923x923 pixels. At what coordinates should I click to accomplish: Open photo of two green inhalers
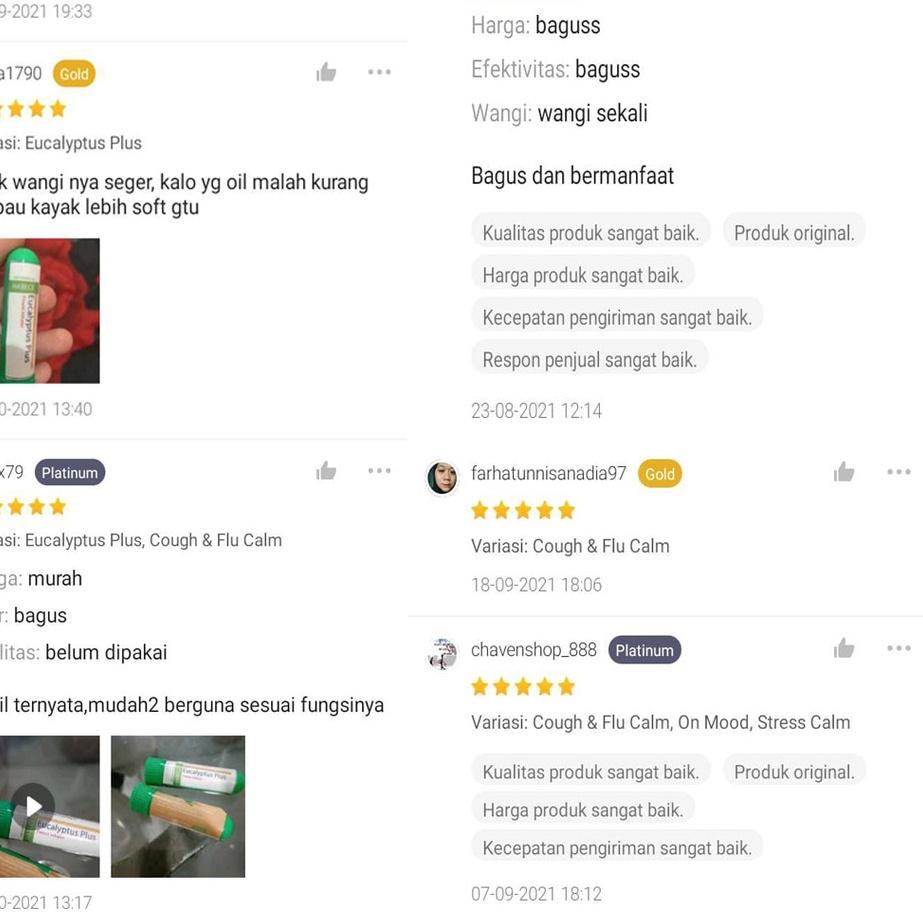coord(178,806)
